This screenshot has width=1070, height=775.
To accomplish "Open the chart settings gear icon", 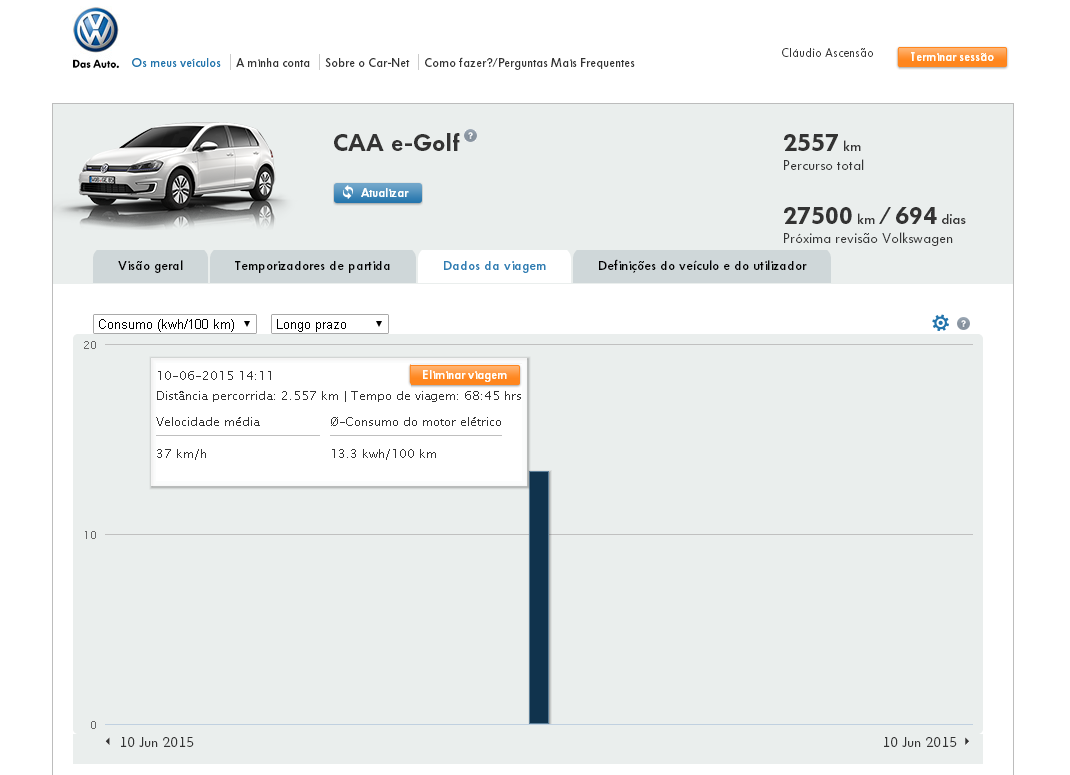I will pyautogui.click(x=940, y=323).
